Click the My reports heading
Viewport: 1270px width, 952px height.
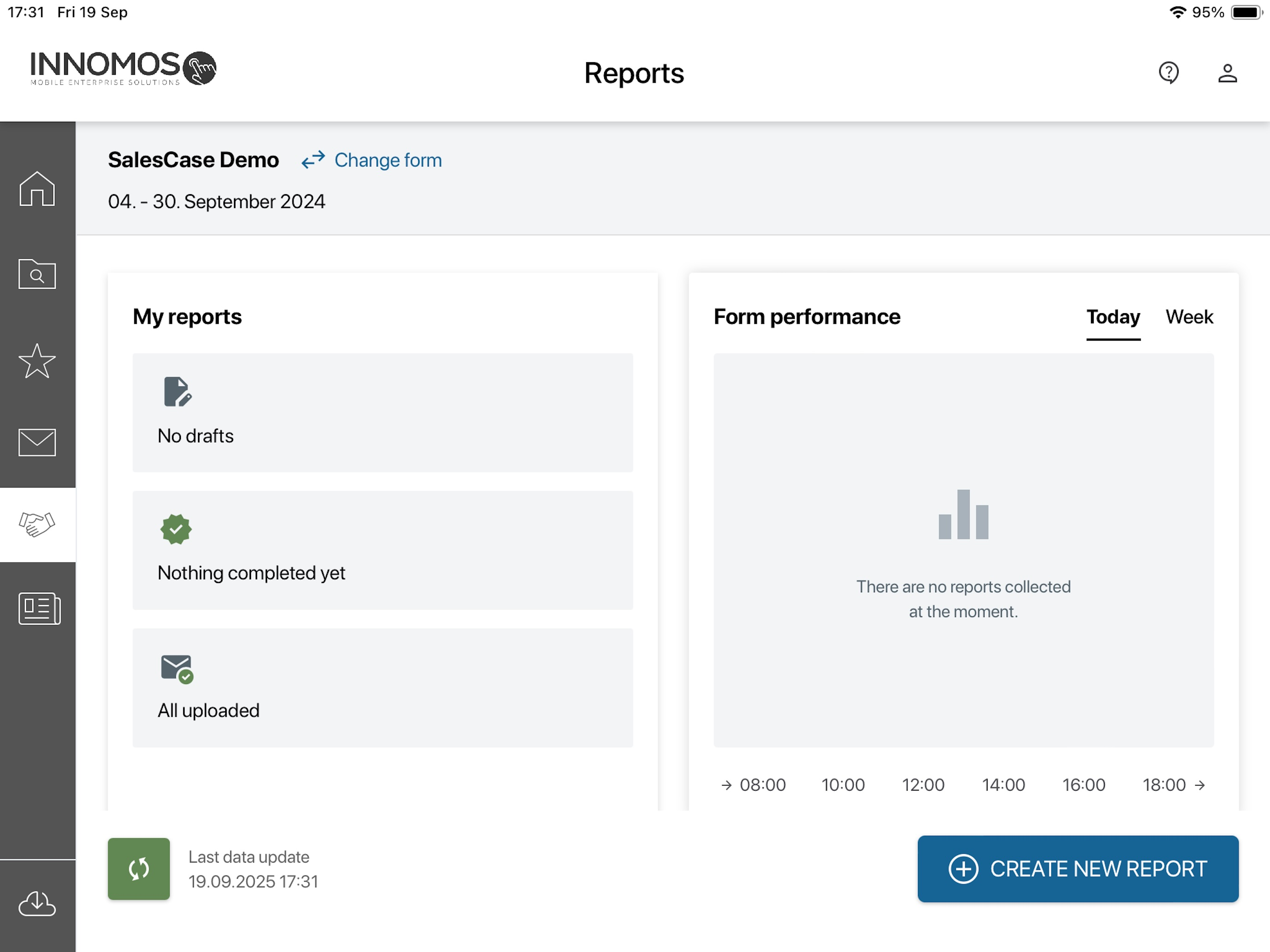pyautogui.click(x=187, y=317)
